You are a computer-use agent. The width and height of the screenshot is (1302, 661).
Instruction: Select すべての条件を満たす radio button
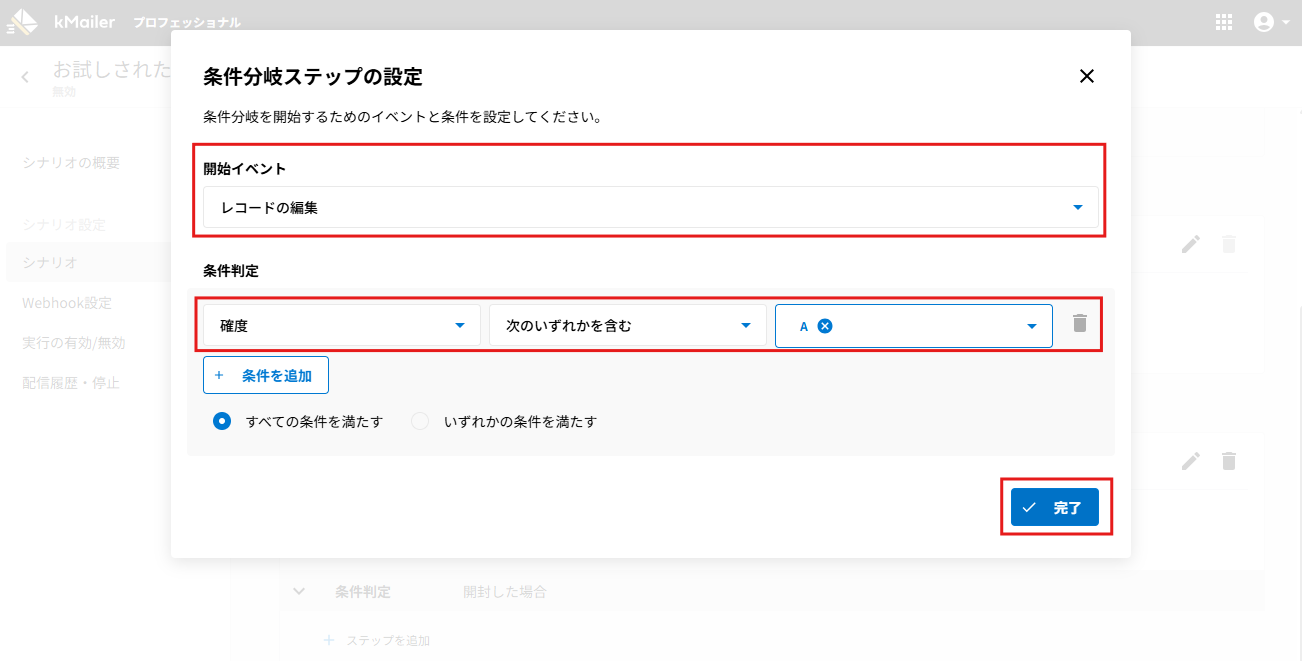[222, 422]
